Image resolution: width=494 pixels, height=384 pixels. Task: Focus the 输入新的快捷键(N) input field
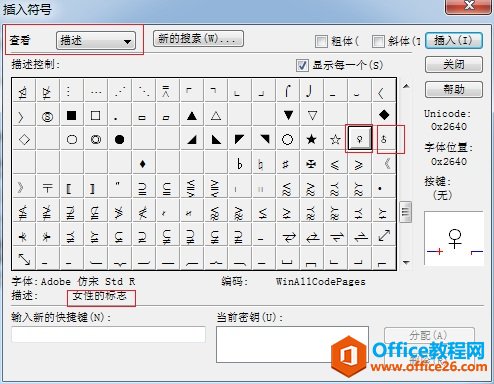pos(108,334)
